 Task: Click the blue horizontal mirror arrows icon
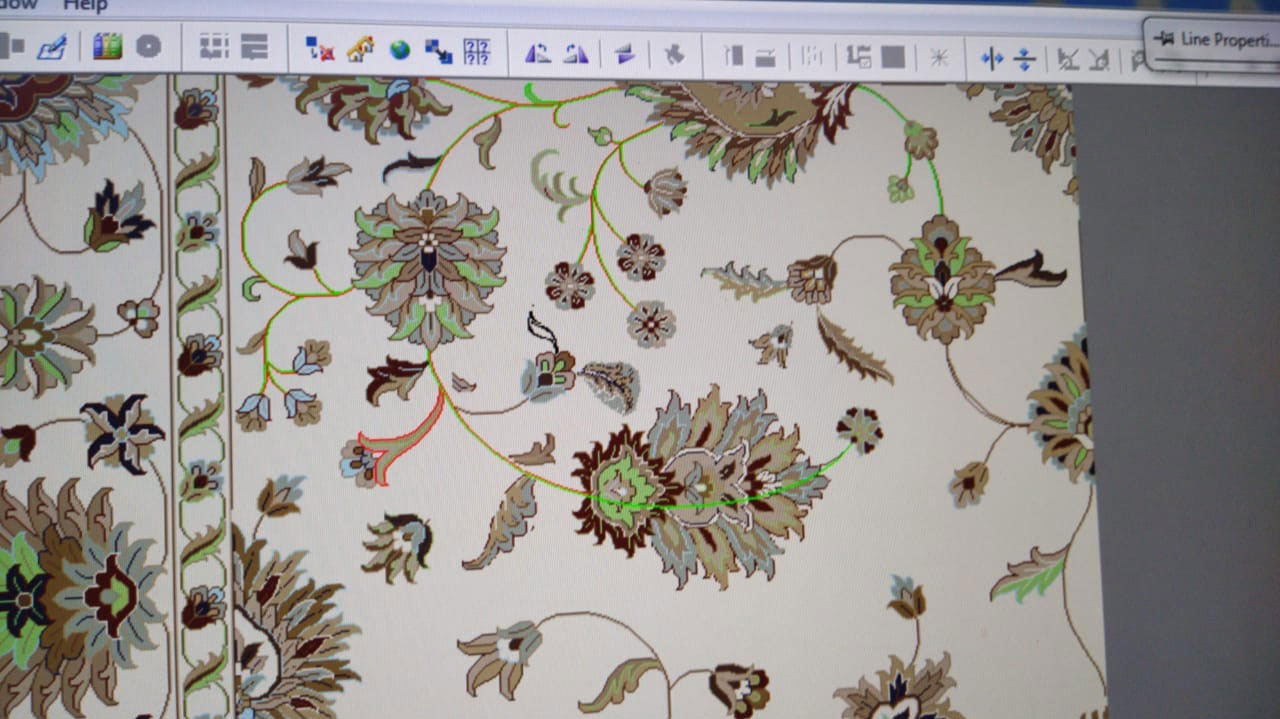pos(991,59)
